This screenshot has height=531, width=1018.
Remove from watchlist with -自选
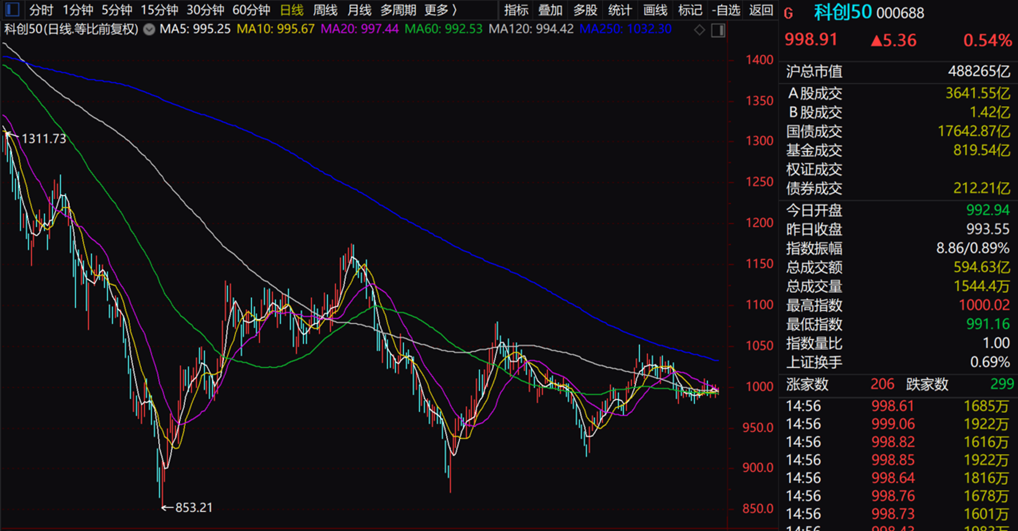726,10
